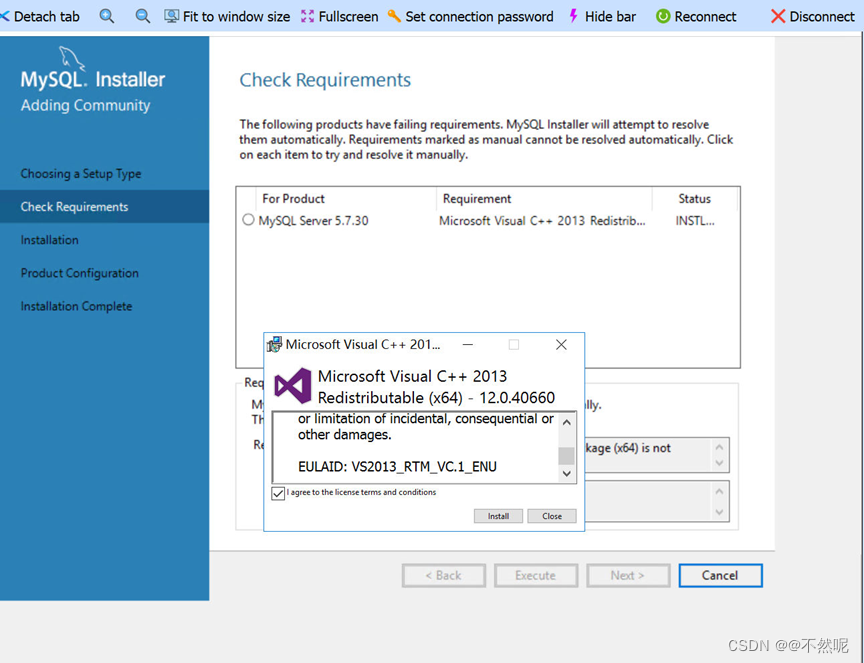Open Set connection password
864x663 pixels.
tap(471, 17)
